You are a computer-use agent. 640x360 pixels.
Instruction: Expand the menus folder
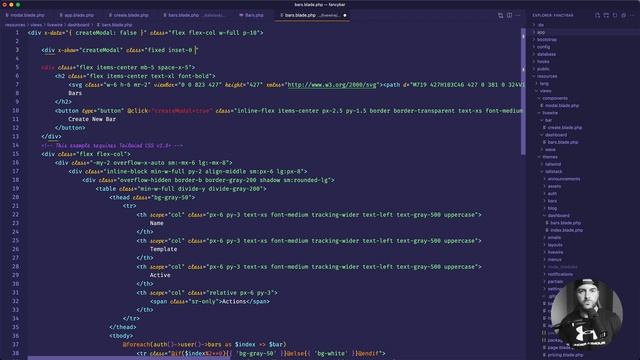(x=555, y=260)
